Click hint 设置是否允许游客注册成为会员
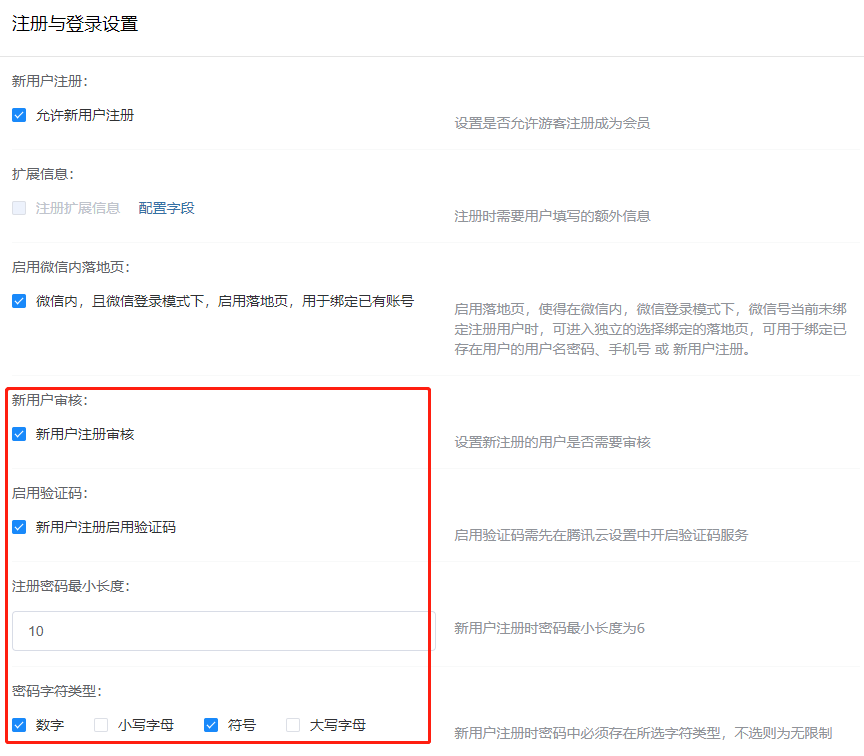 552,123
